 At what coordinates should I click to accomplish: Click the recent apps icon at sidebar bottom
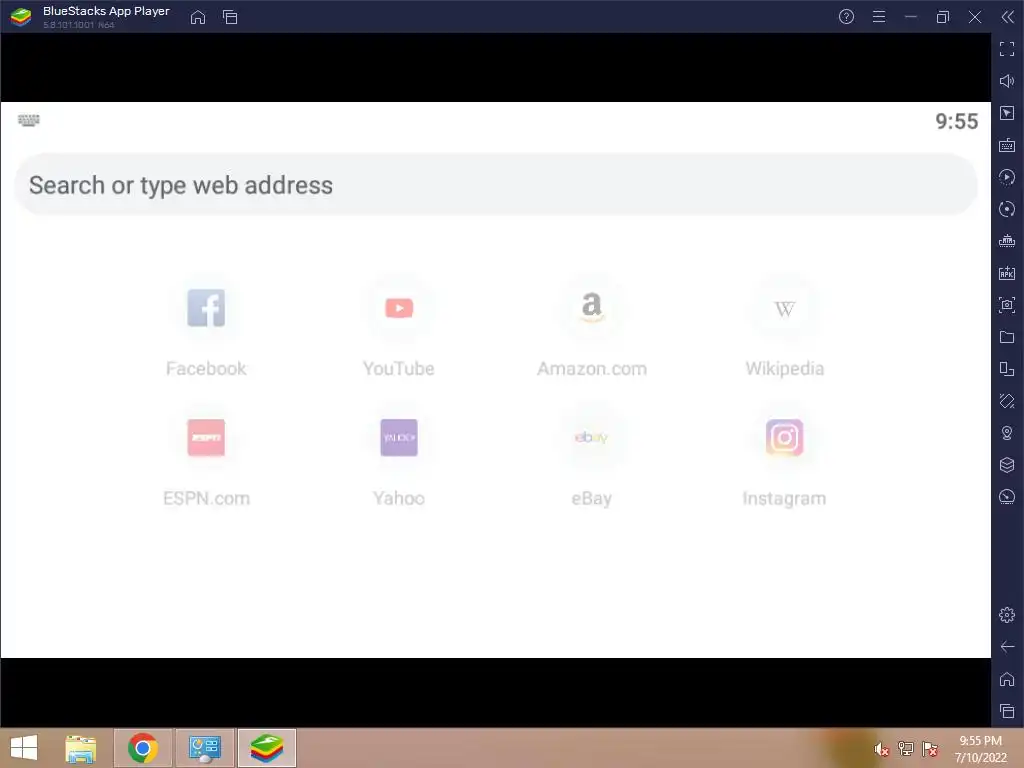coord(1007,711)
